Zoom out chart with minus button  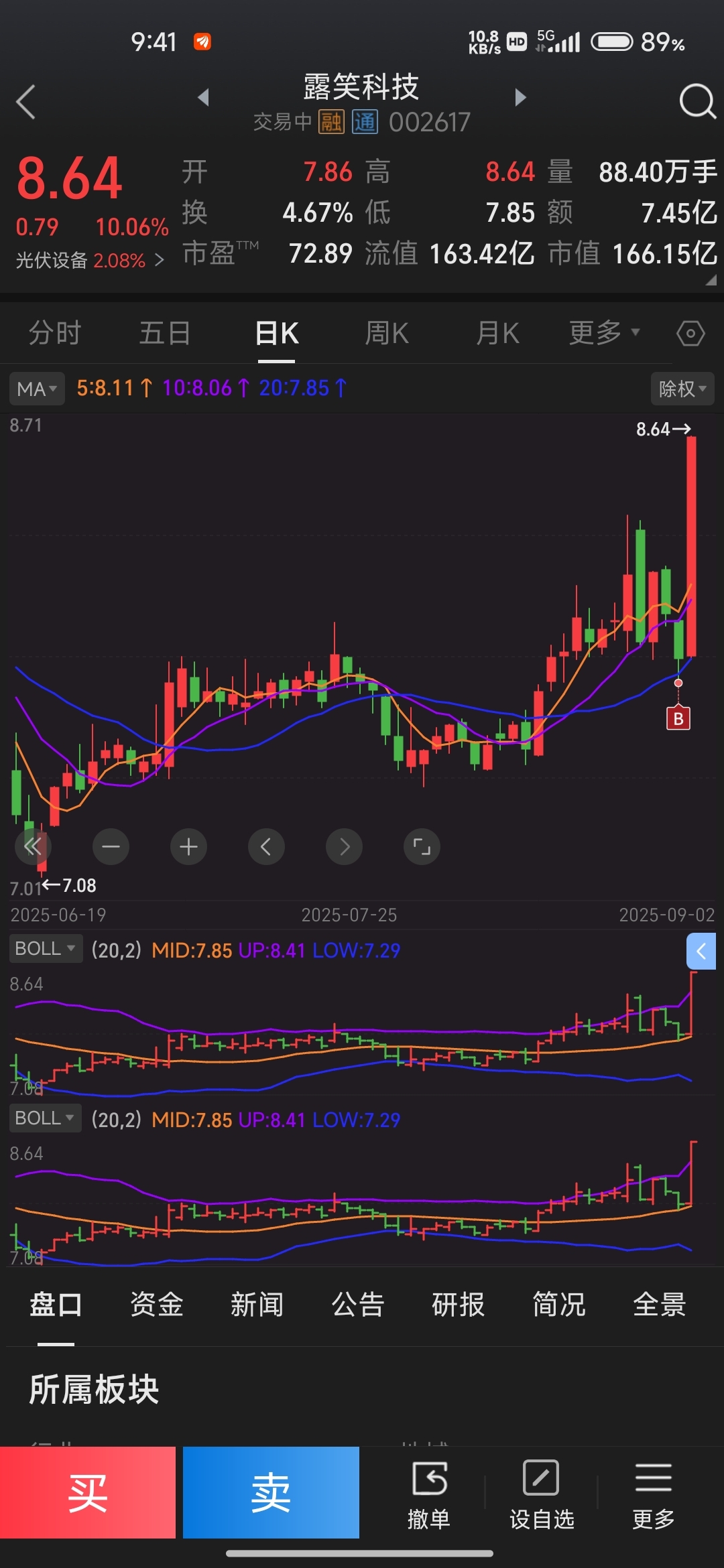point(111,847)
